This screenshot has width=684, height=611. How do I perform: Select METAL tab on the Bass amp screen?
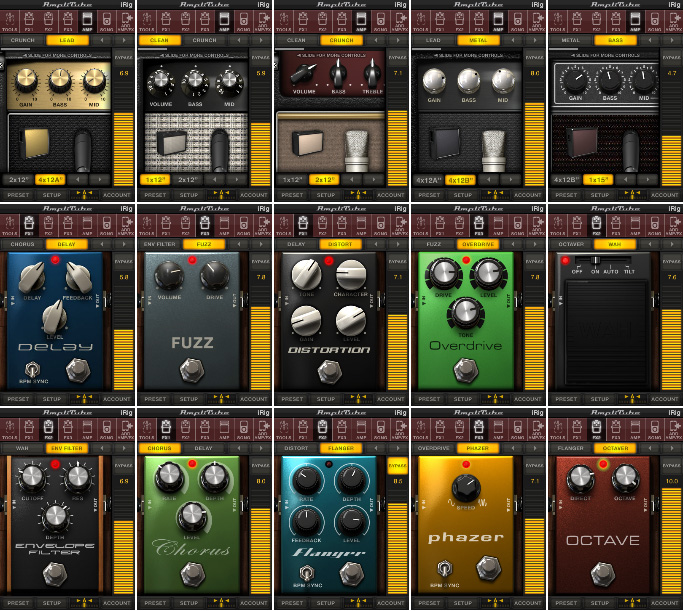click(x=571, y=40)
